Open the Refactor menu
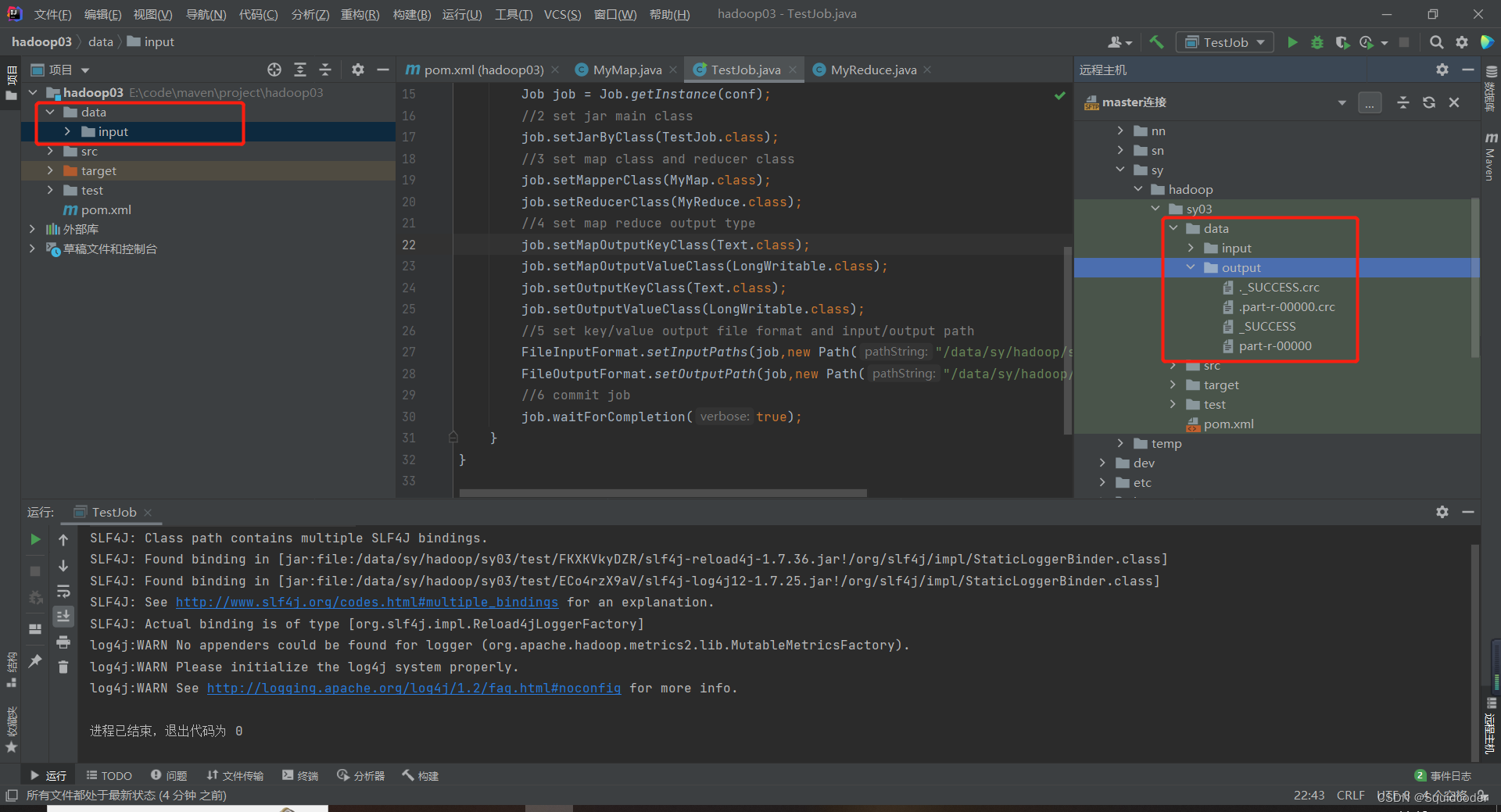1501x812 pixels. (360, 14)
